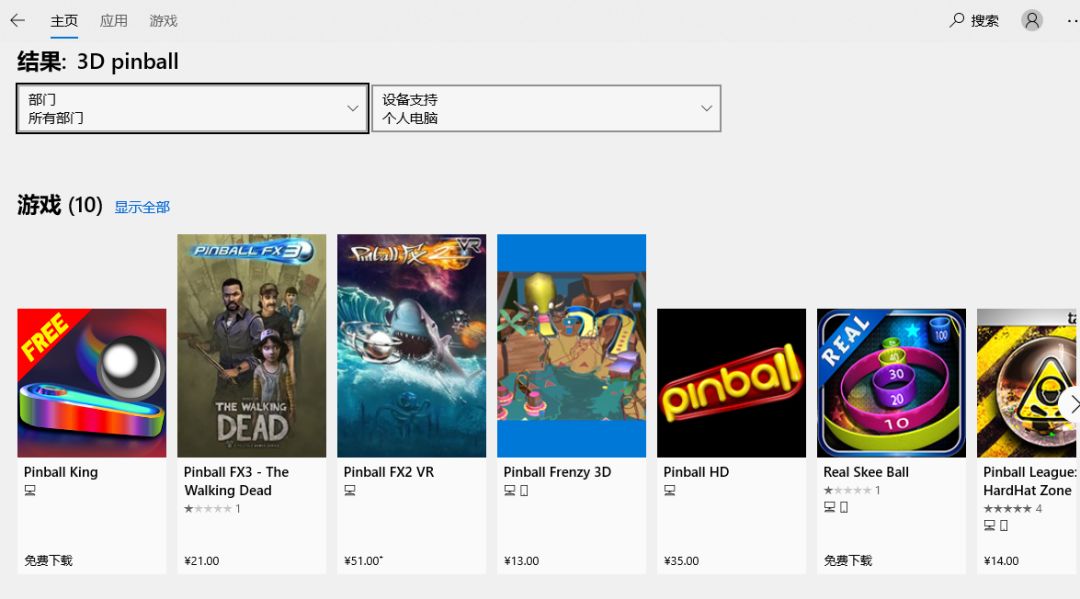Click the 结果: 3D pinball heading
Viewport: 1080px width, 599px height.
coord(98,61)
